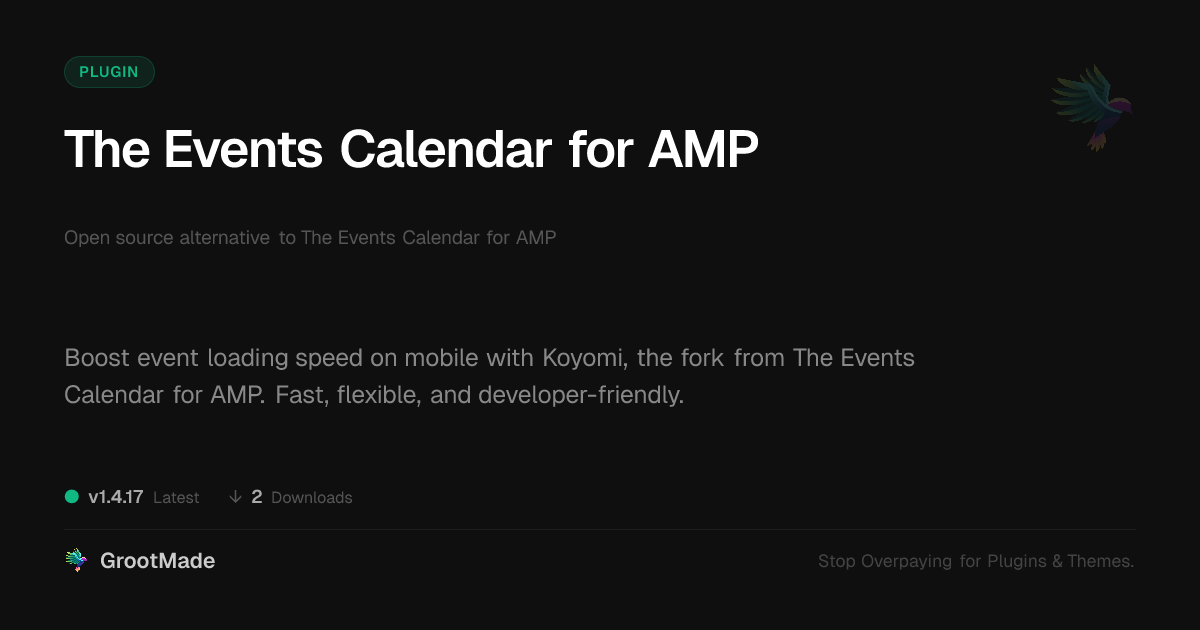Select the green PLUGIN badge
Screen dimensions: 1200x630
pos(109,72)
